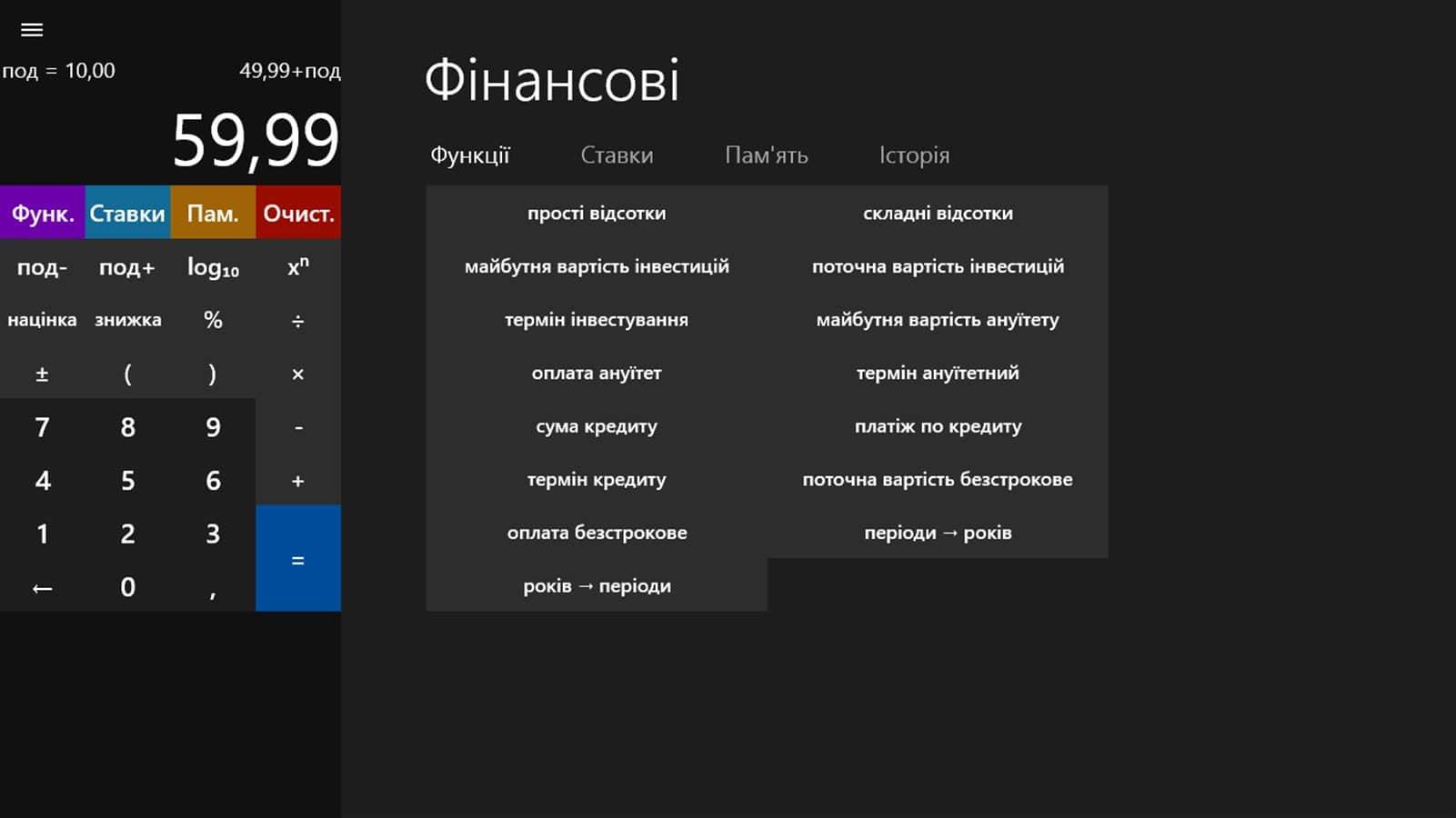Click the purple Функ. button
1456x818 pixels.
tap(43, 213)
